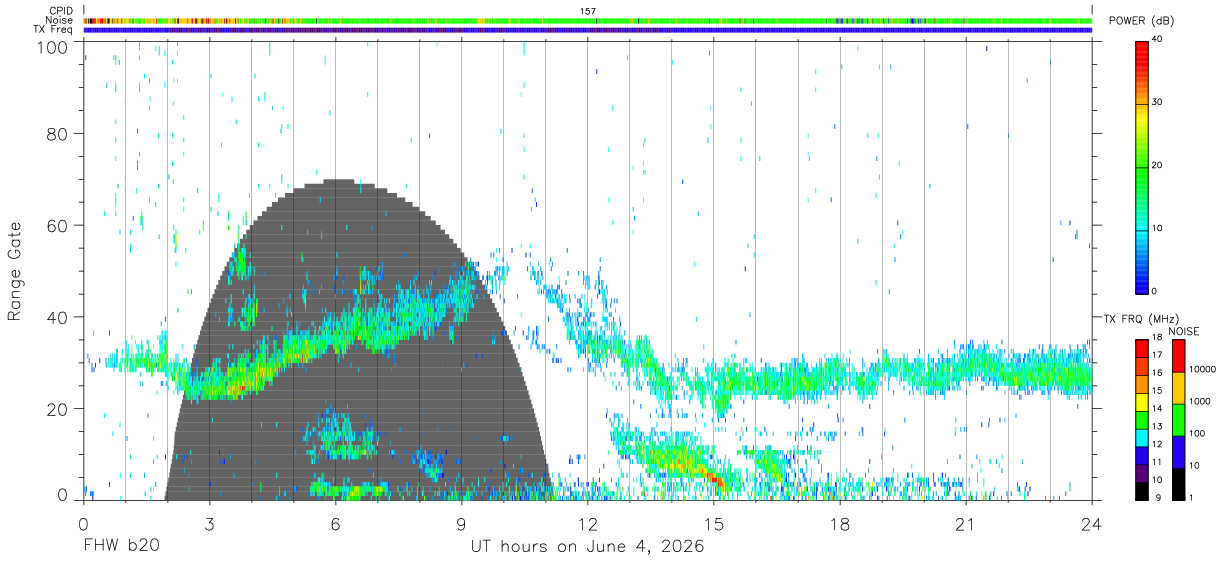The image size is (1228, 567).
Task: Click the 'TX Freq' row label
Action: pos(54,30)
